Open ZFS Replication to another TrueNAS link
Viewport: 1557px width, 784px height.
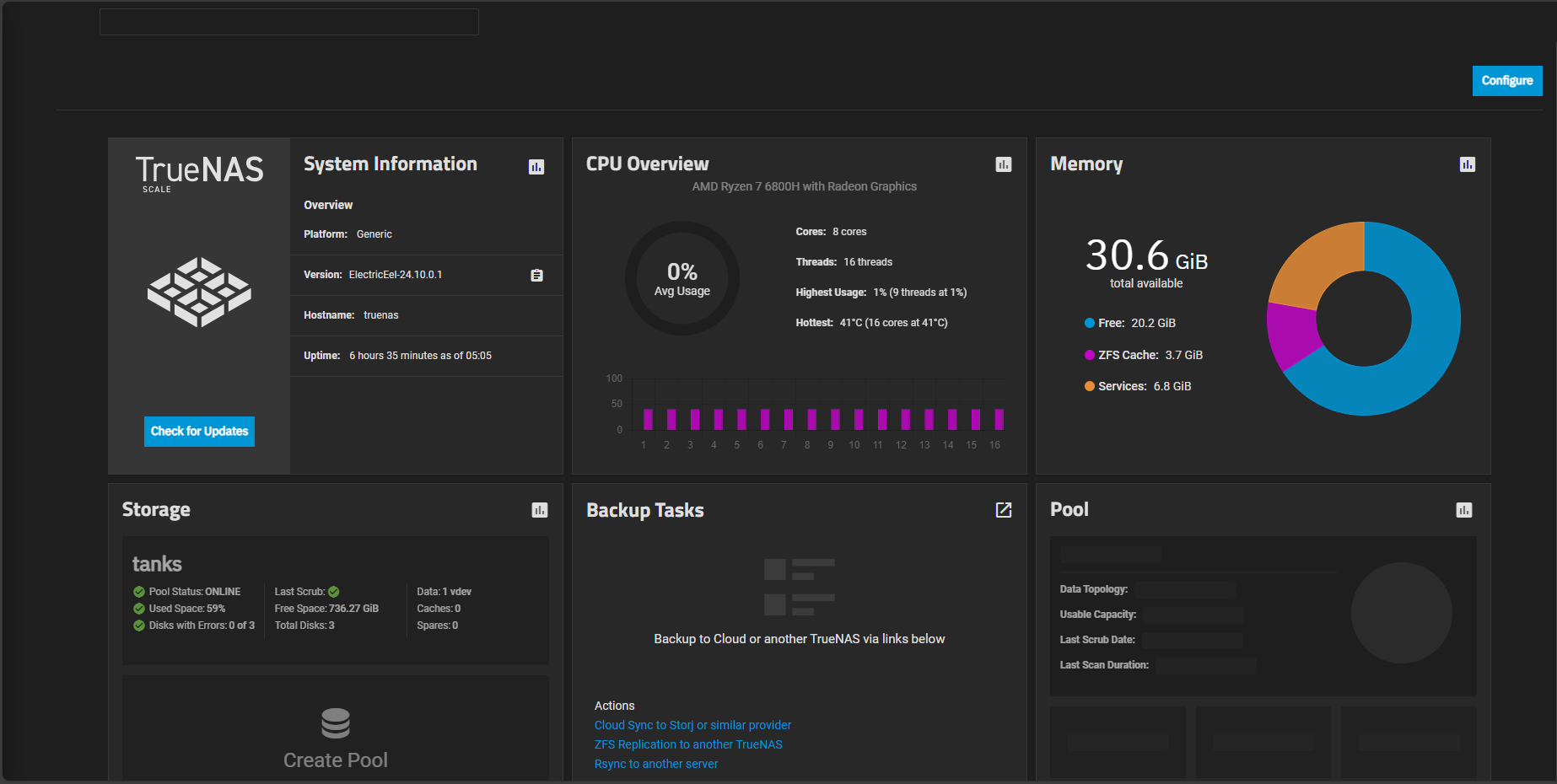[x=688, y=744]
